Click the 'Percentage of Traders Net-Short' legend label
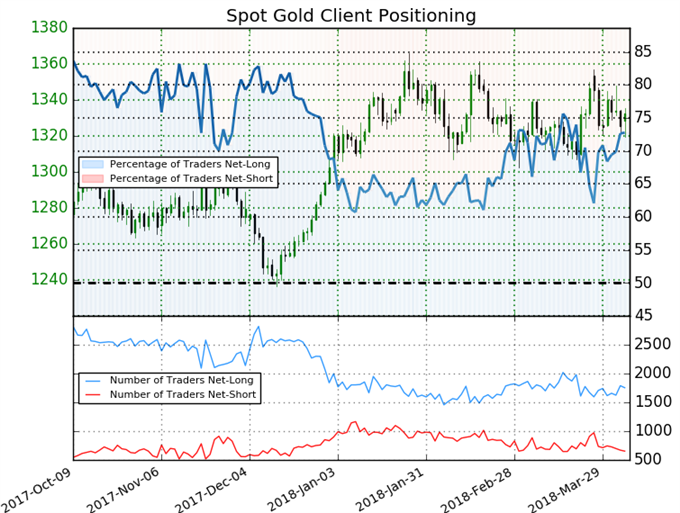This screenshot has height=513, width=680. click(x=191, y=179)
